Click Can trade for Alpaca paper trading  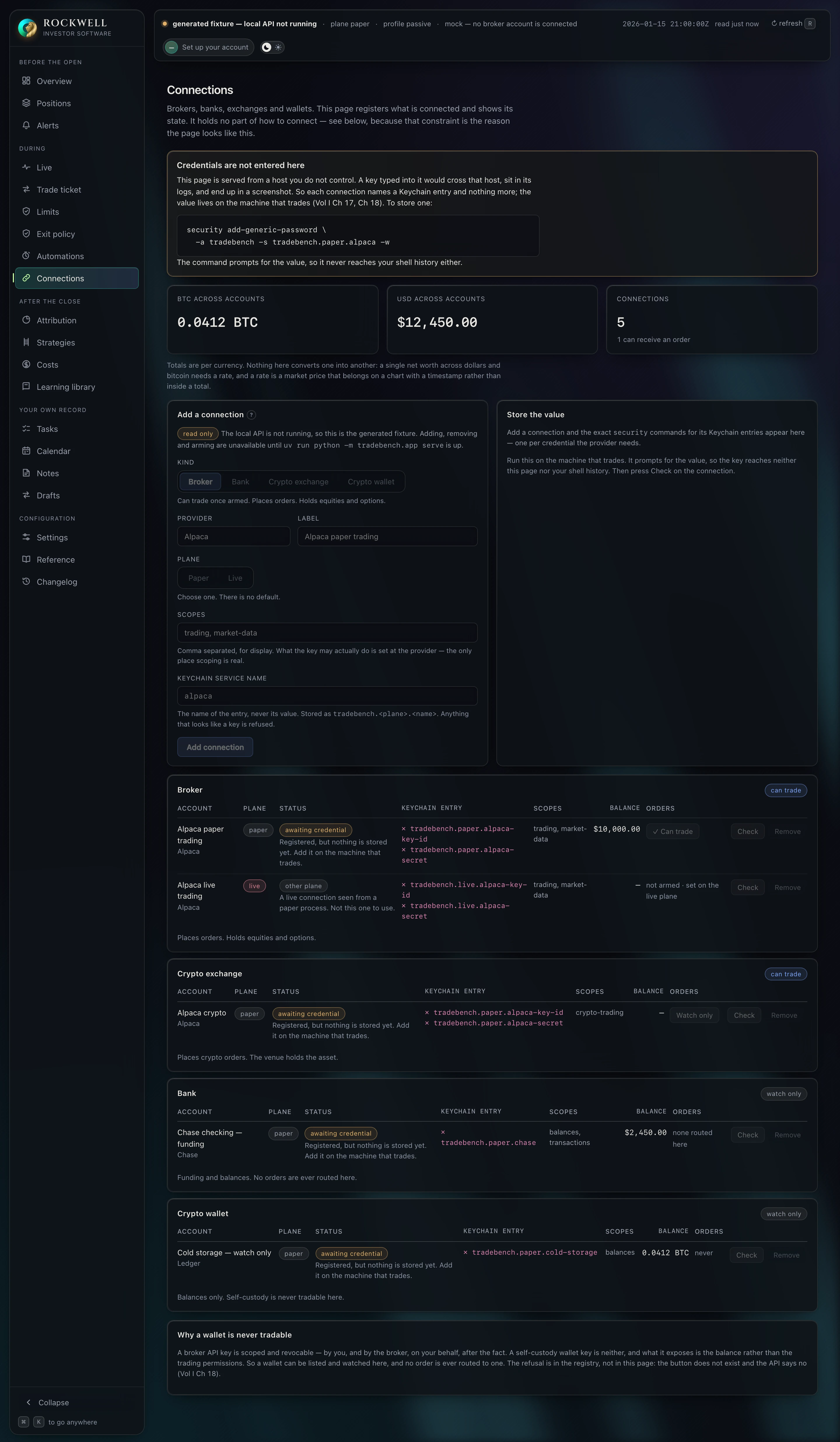[673, 831]
